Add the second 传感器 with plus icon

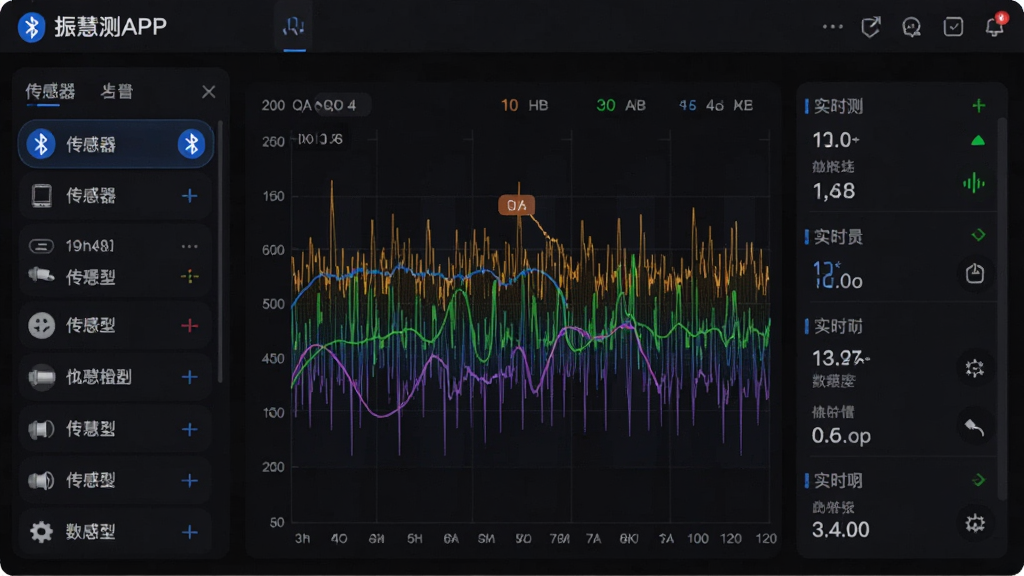tap(189, 195)
